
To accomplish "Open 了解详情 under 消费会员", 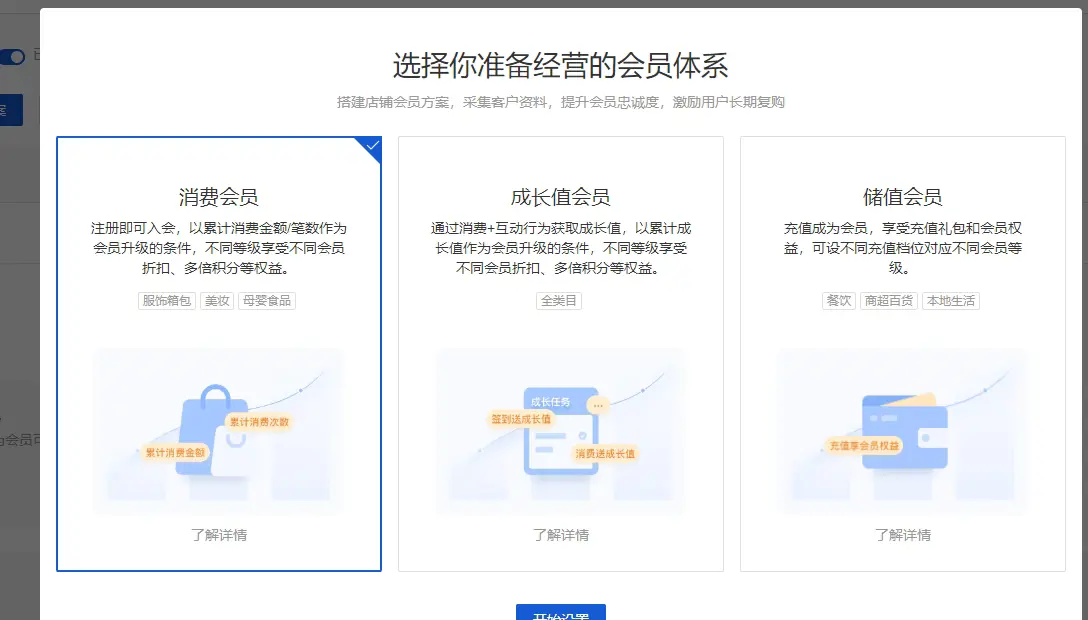I will (219, 535).
